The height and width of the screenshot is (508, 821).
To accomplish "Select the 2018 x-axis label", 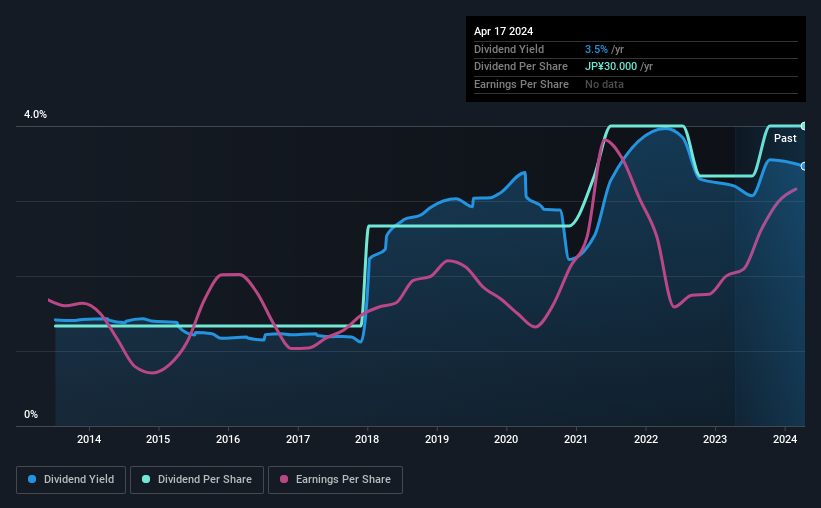I will pyautogui.click(x=367, y=439).
